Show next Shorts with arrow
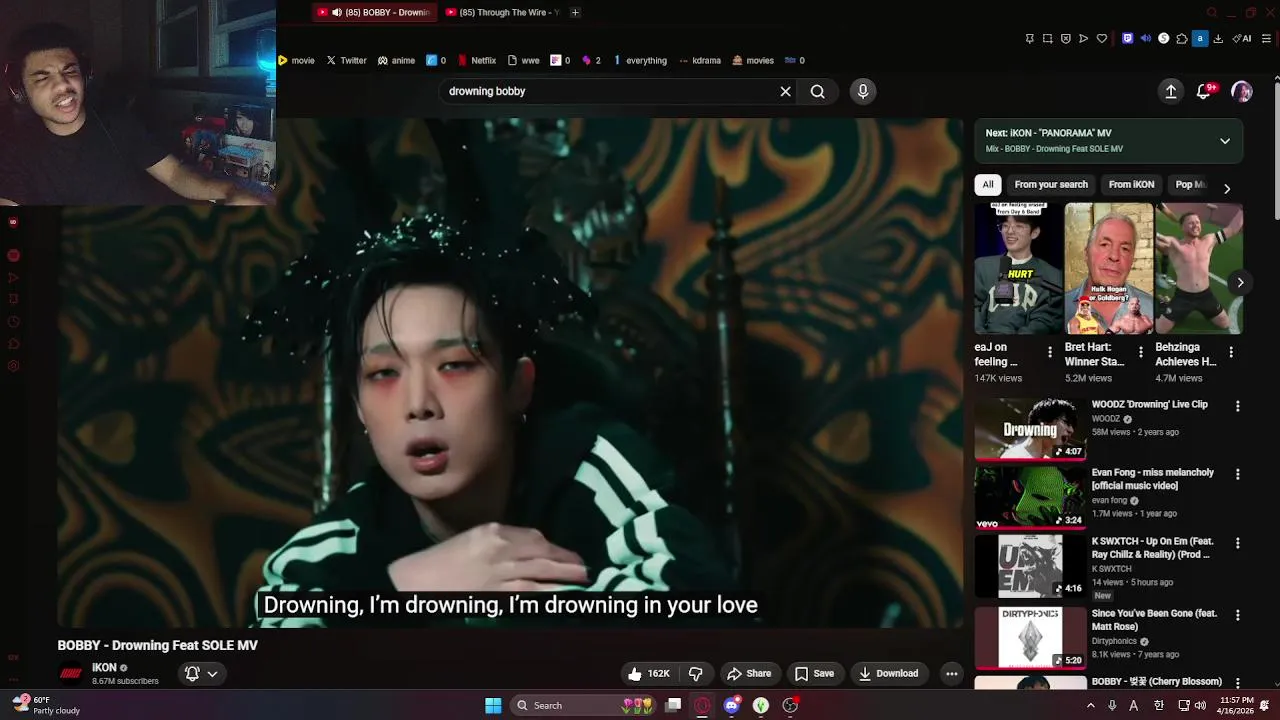1280x720 pixels. [1240, 283]
